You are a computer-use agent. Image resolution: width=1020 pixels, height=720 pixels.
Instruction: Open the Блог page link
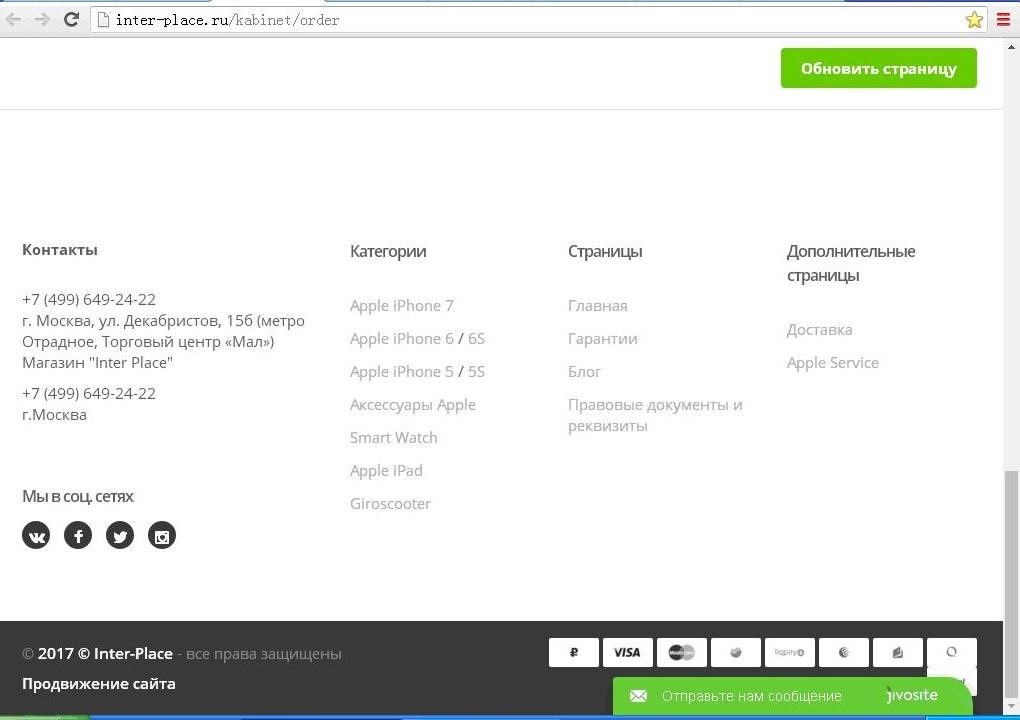pos(584,372)
